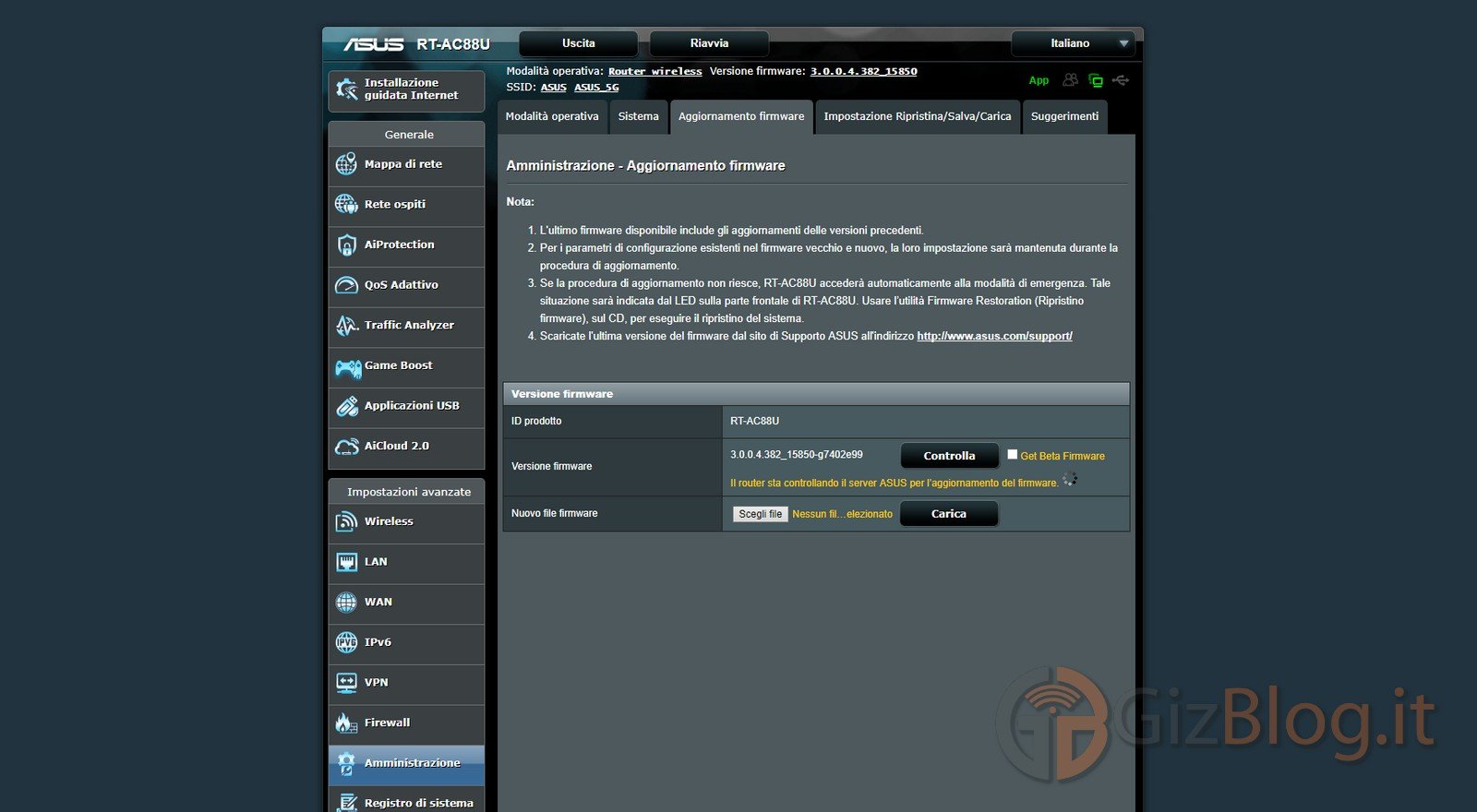Click the green network status icon
Screen dimensions: 1477x812
click(1096, 80)
